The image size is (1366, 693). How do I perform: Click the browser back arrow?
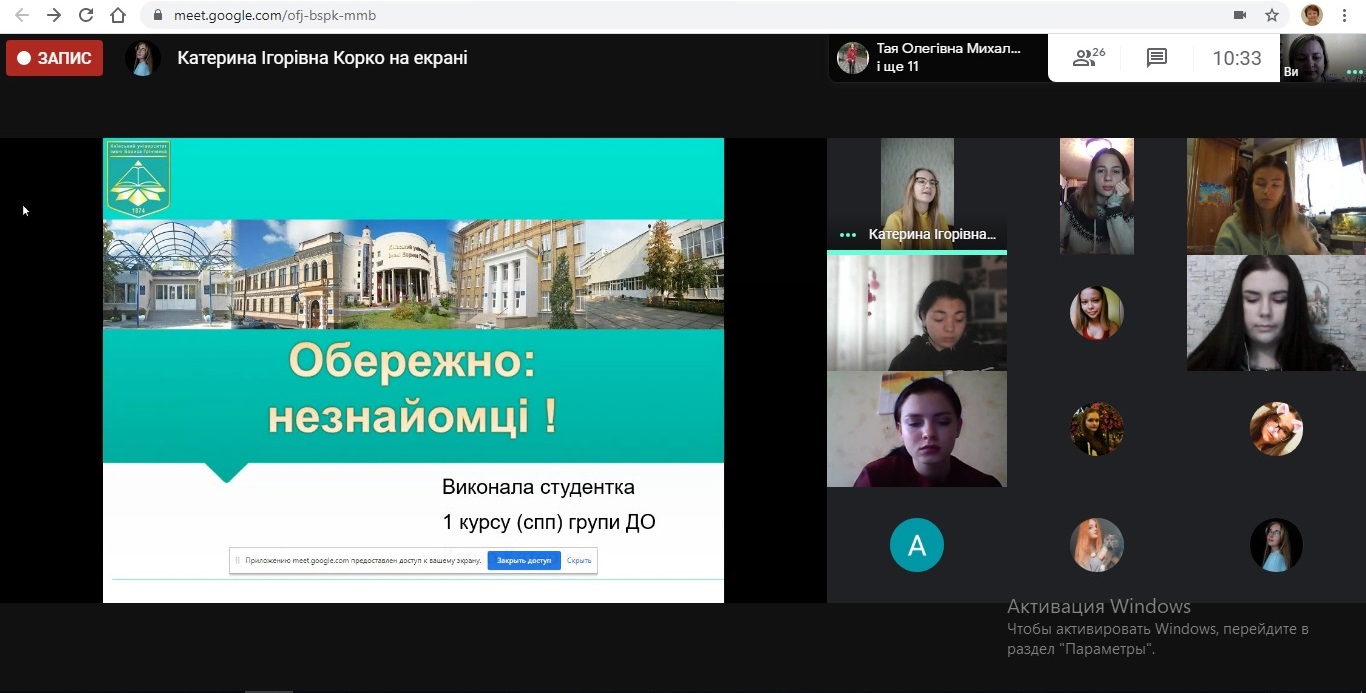click(x=22, y=15)
